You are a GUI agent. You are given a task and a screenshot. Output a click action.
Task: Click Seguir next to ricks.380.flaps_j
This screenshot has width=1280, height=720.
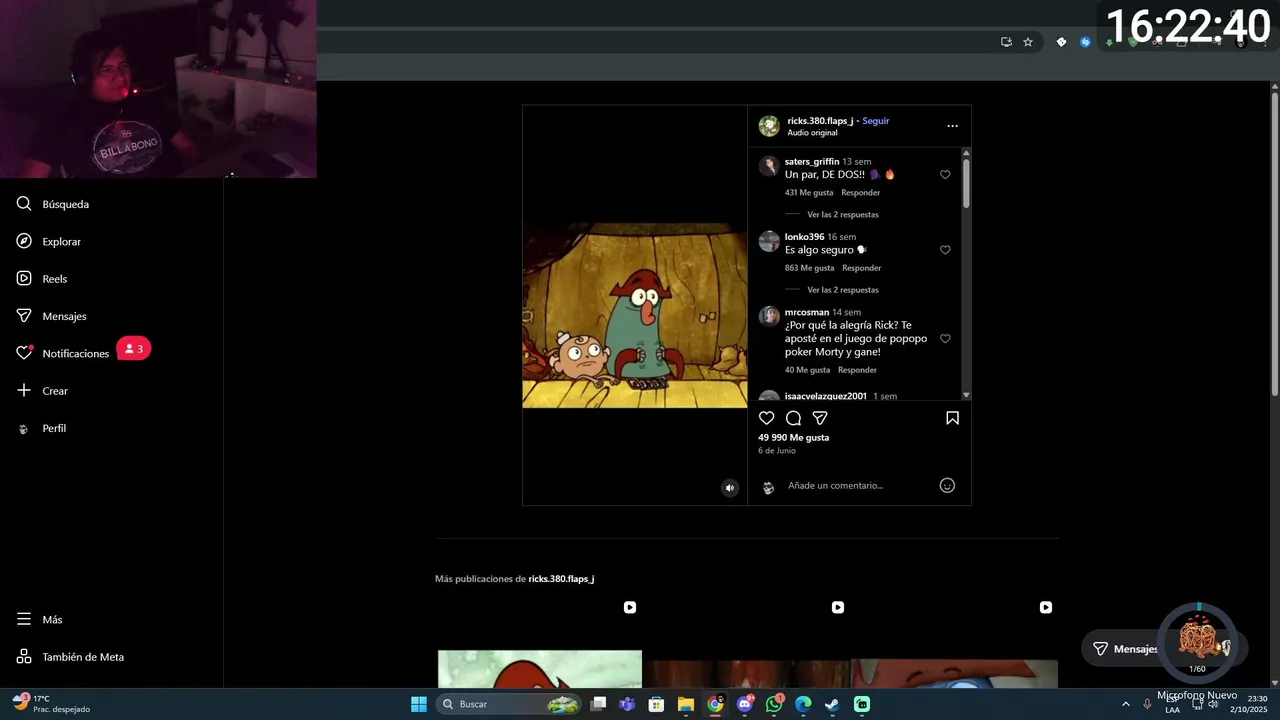pos(875,121)
